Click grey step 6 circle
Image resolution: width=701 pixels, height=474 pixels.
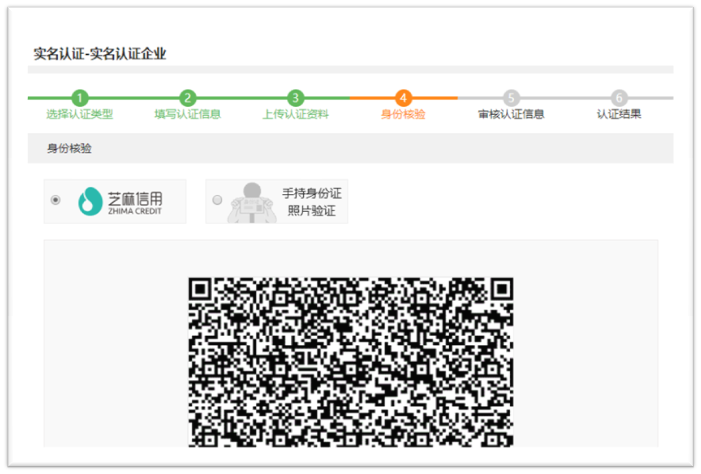point(619,97)
